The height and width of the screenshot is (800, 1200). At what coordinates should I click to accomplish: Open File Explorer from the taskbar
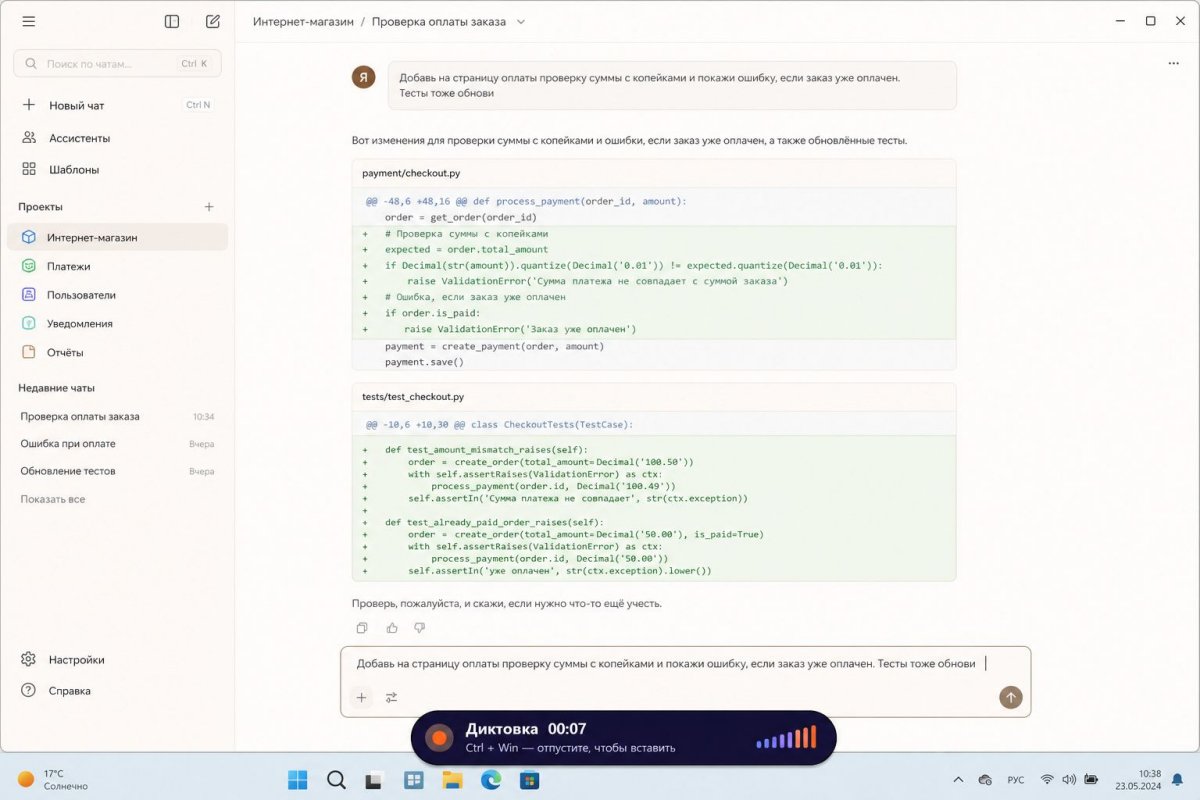click(452, 779)
